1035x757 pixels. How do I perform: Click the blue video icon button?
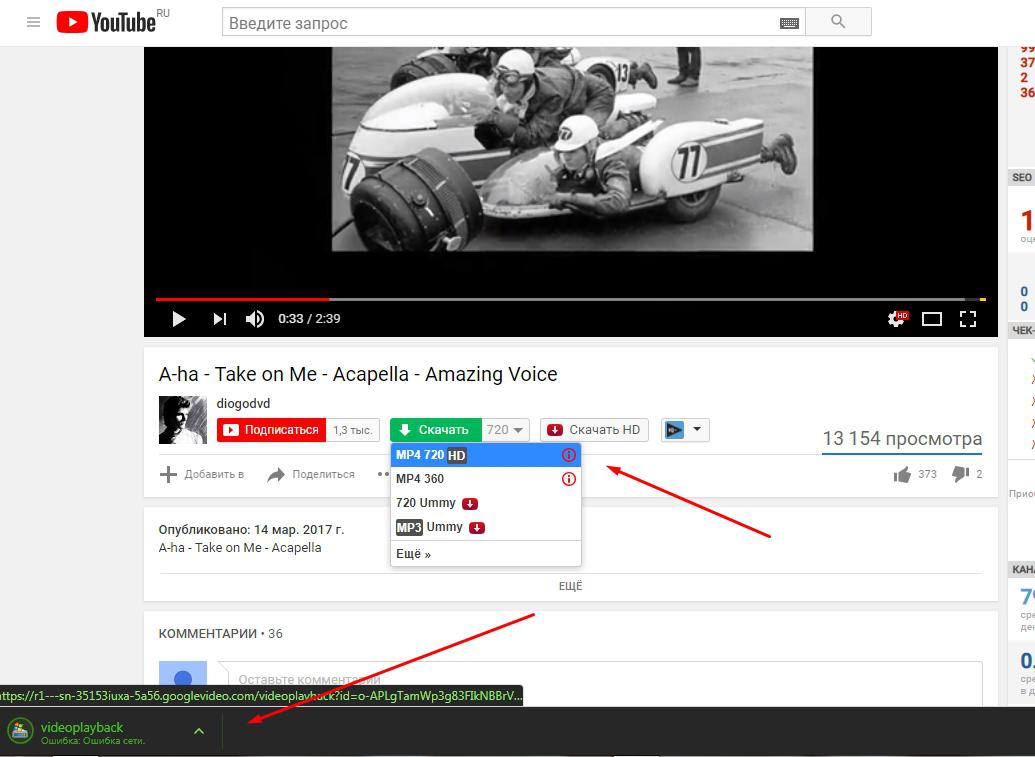pos(673,430)
